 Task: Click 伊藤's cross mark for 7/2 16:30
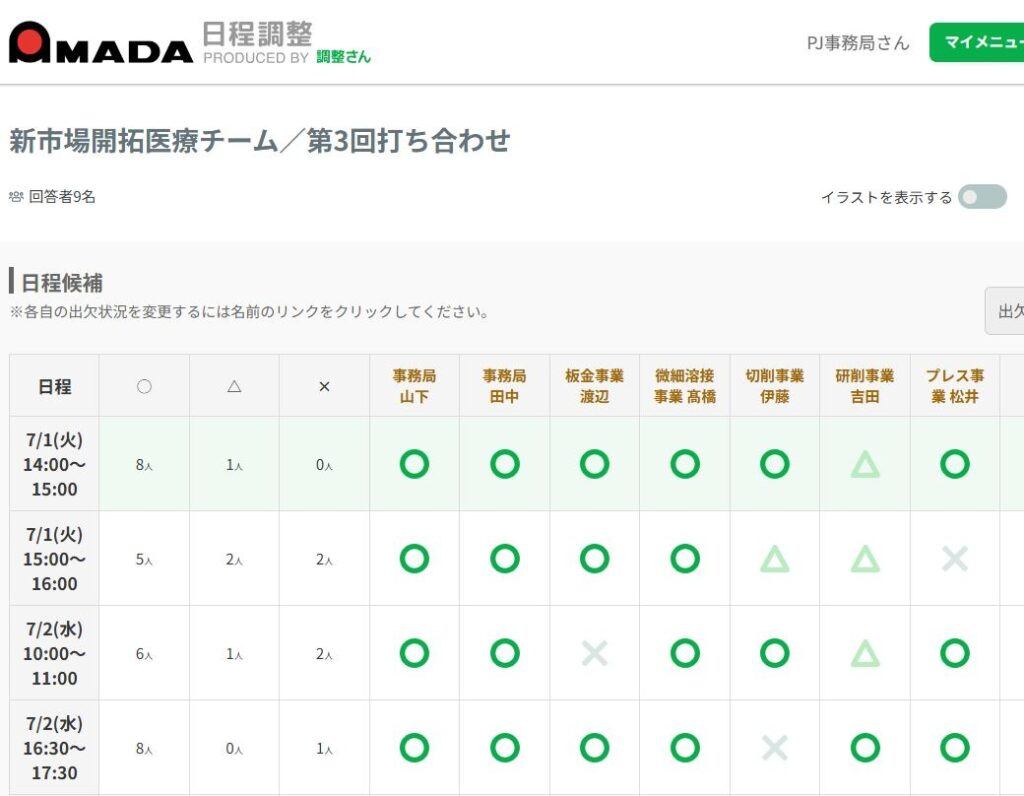(775, 748)
